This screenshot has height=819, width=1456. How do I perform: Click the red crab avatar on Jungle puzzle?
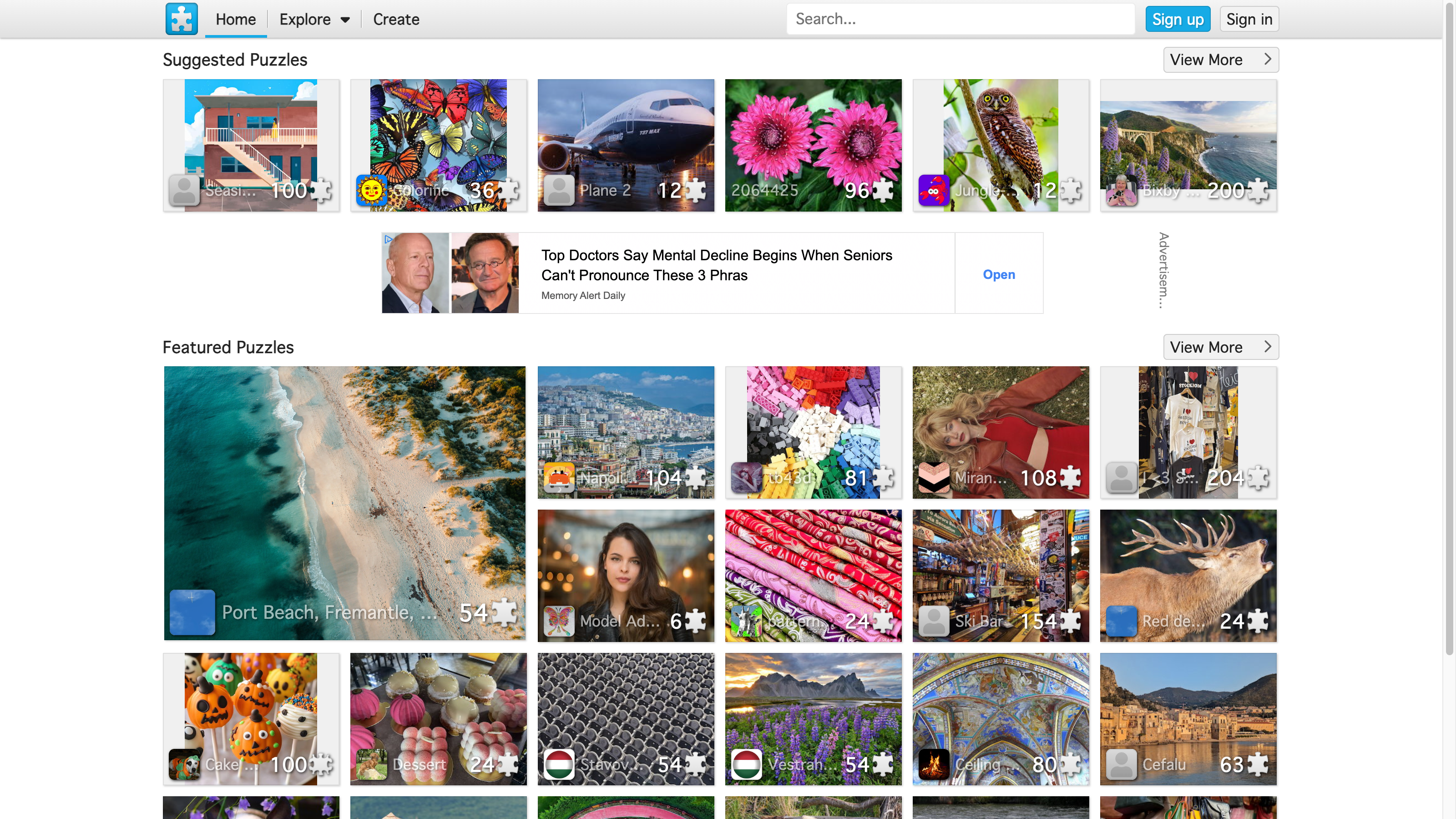coord(934,190)
